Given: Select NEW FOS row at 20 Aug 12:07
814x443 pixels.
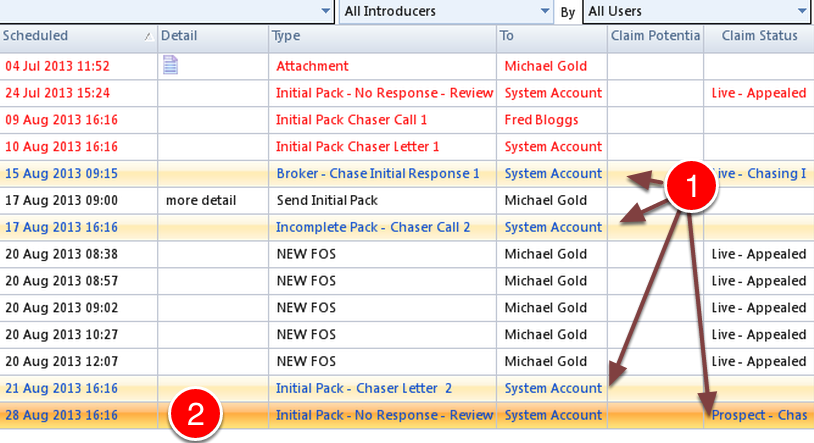Looking at the screenshot, I should click(306, 361).
